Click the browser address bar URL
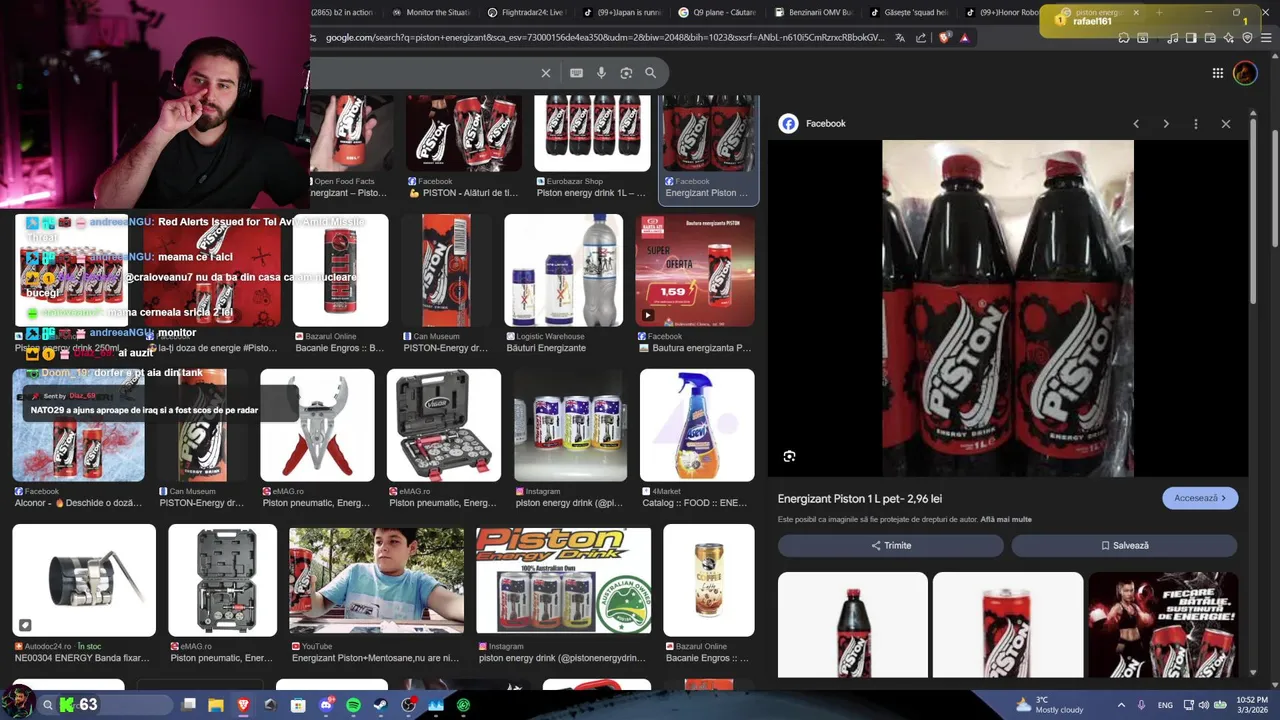The width and height of the screenshot is (1280, 720). [x=605, y=38]
